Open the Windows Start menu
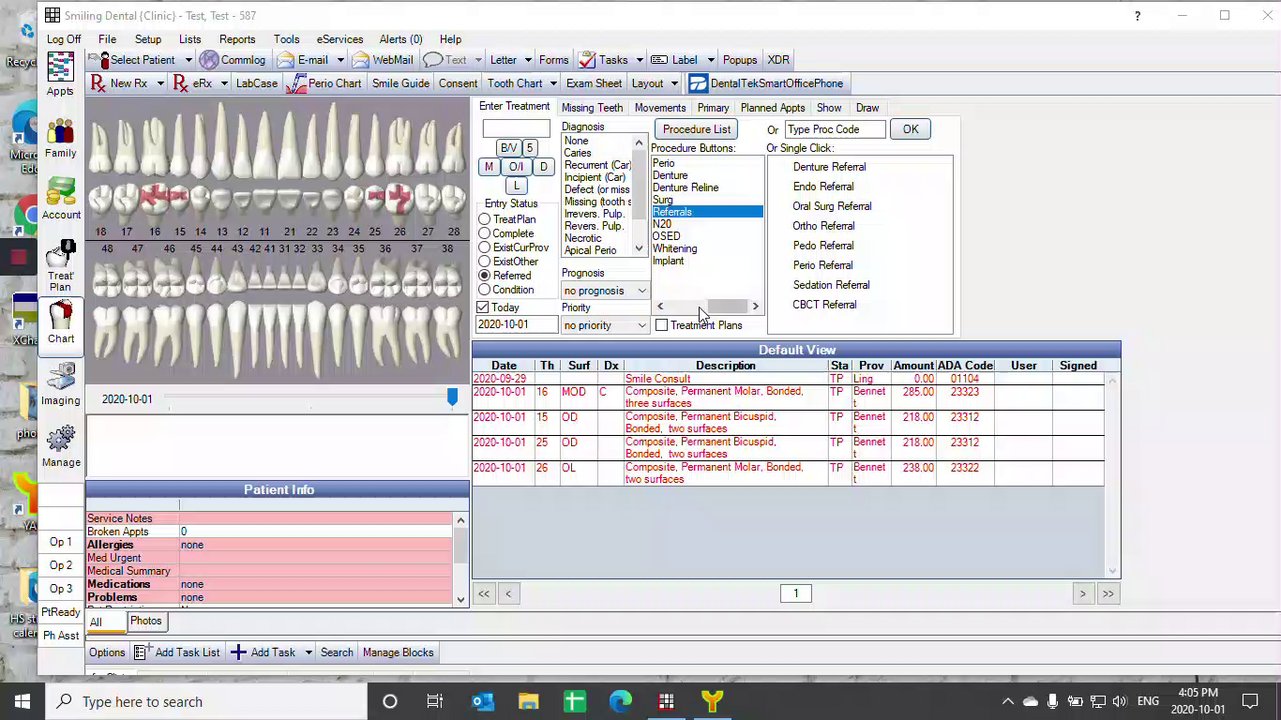The height and width of the screenshot is (720, 1281). 22,701
